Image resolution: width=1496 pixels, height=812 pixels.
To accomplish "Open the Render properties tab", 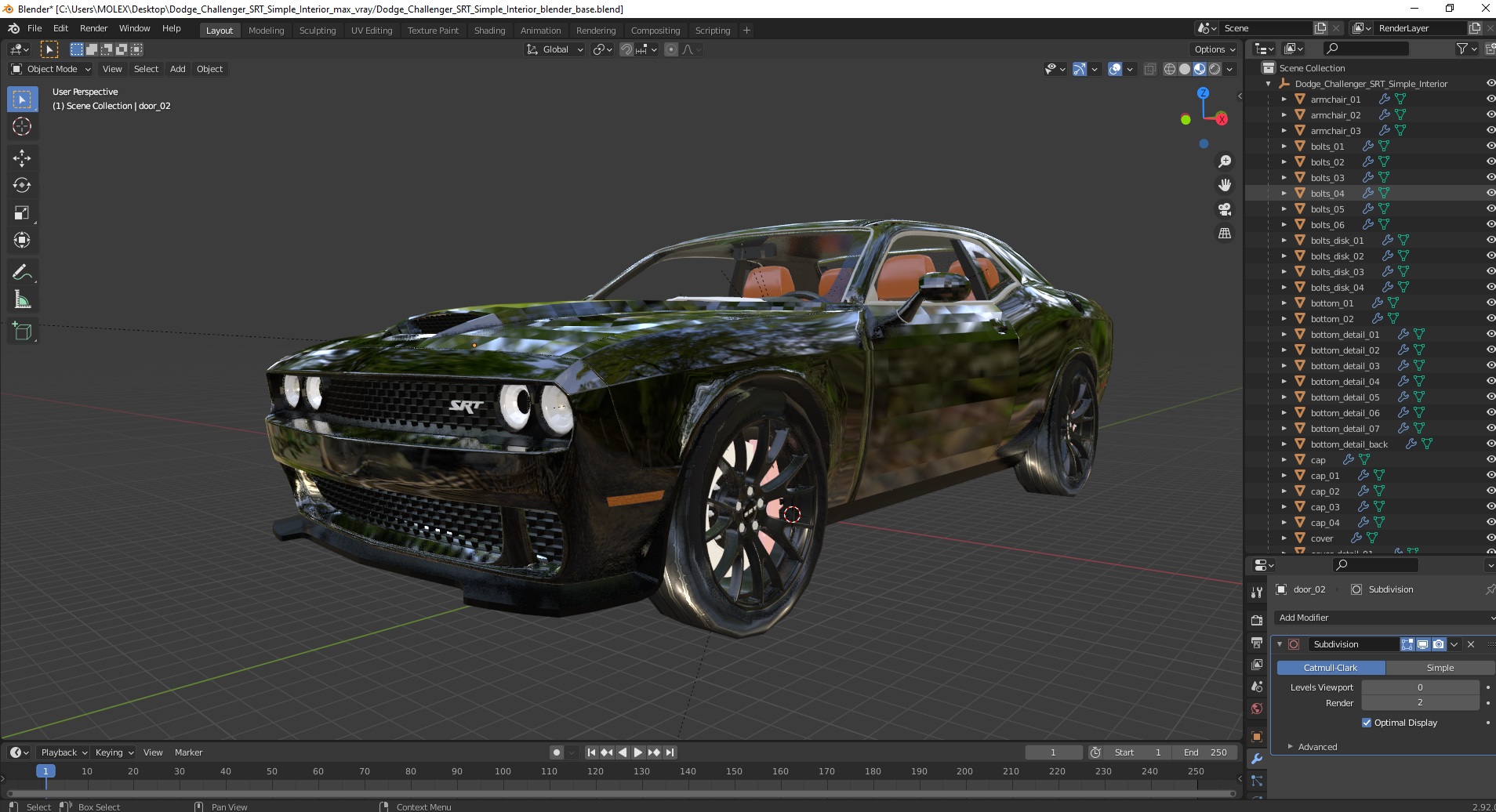I will click(1257, 620).
